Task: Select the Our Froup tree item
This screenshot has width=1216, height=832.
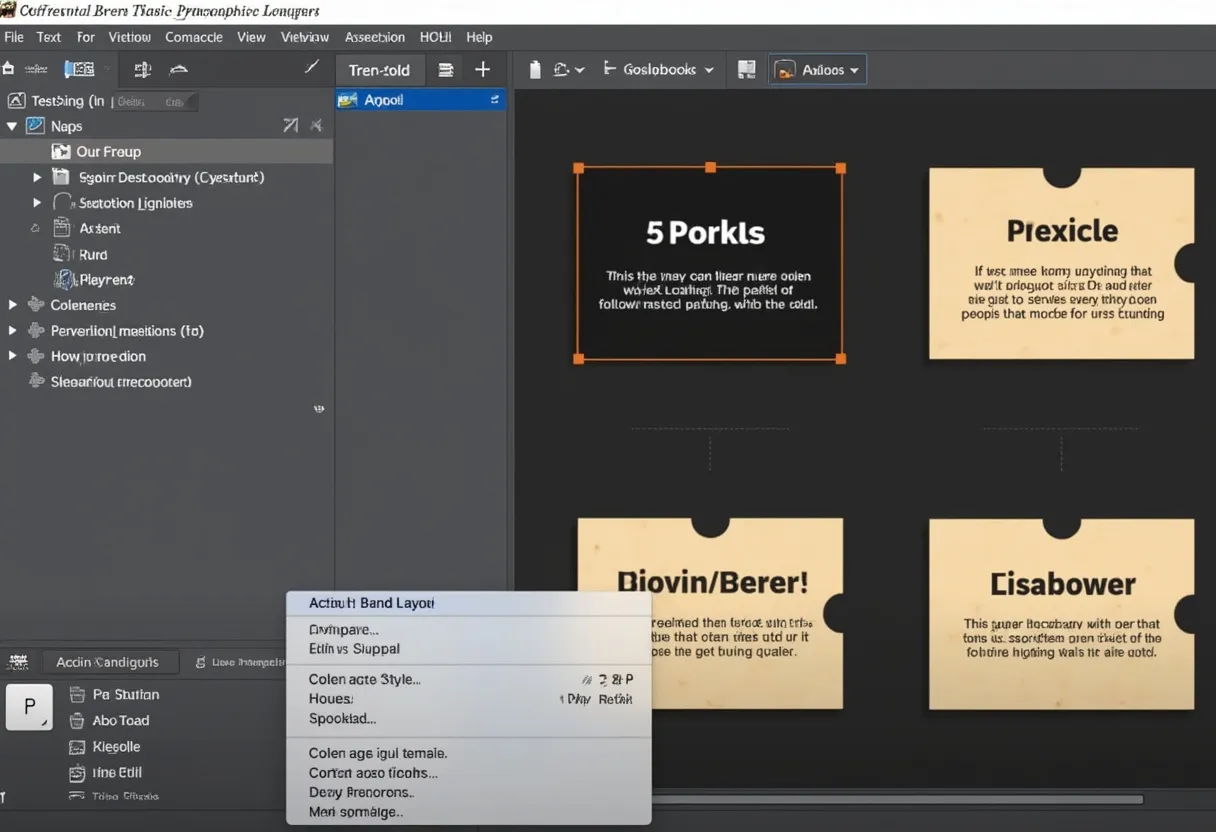Action: 108,152
